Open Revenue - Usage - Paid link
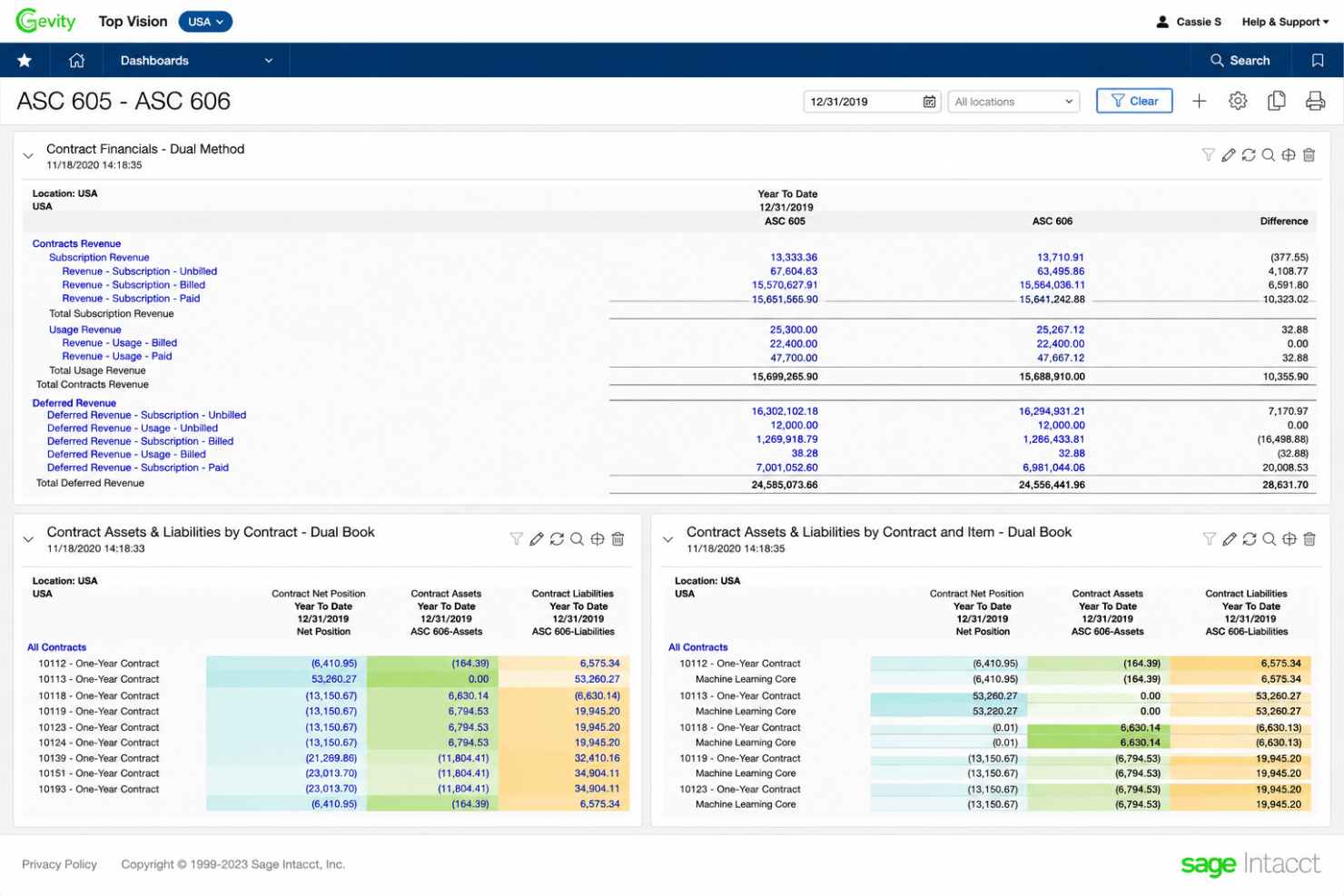The image size is (1344, 896). click(117, 356)
